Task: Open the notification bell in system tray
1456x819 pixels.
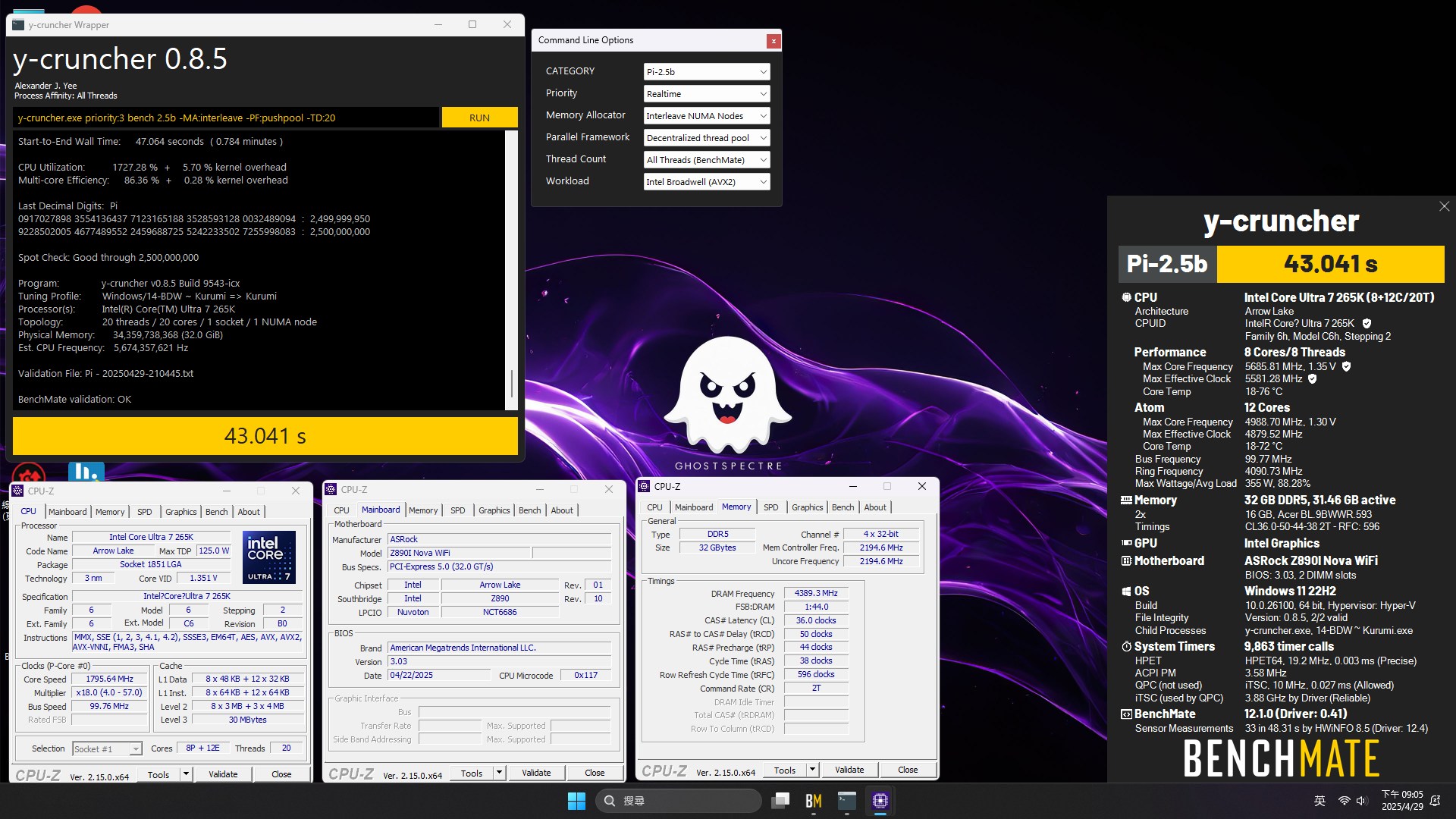Action: 1435,801
